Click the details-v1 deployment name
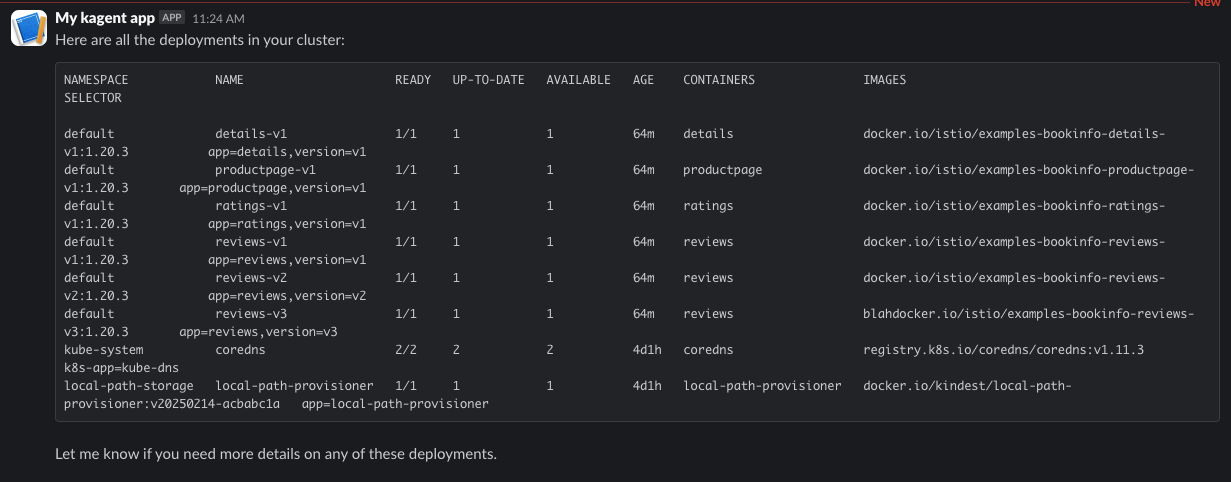 pyautogui.click(x=251, y=134)
